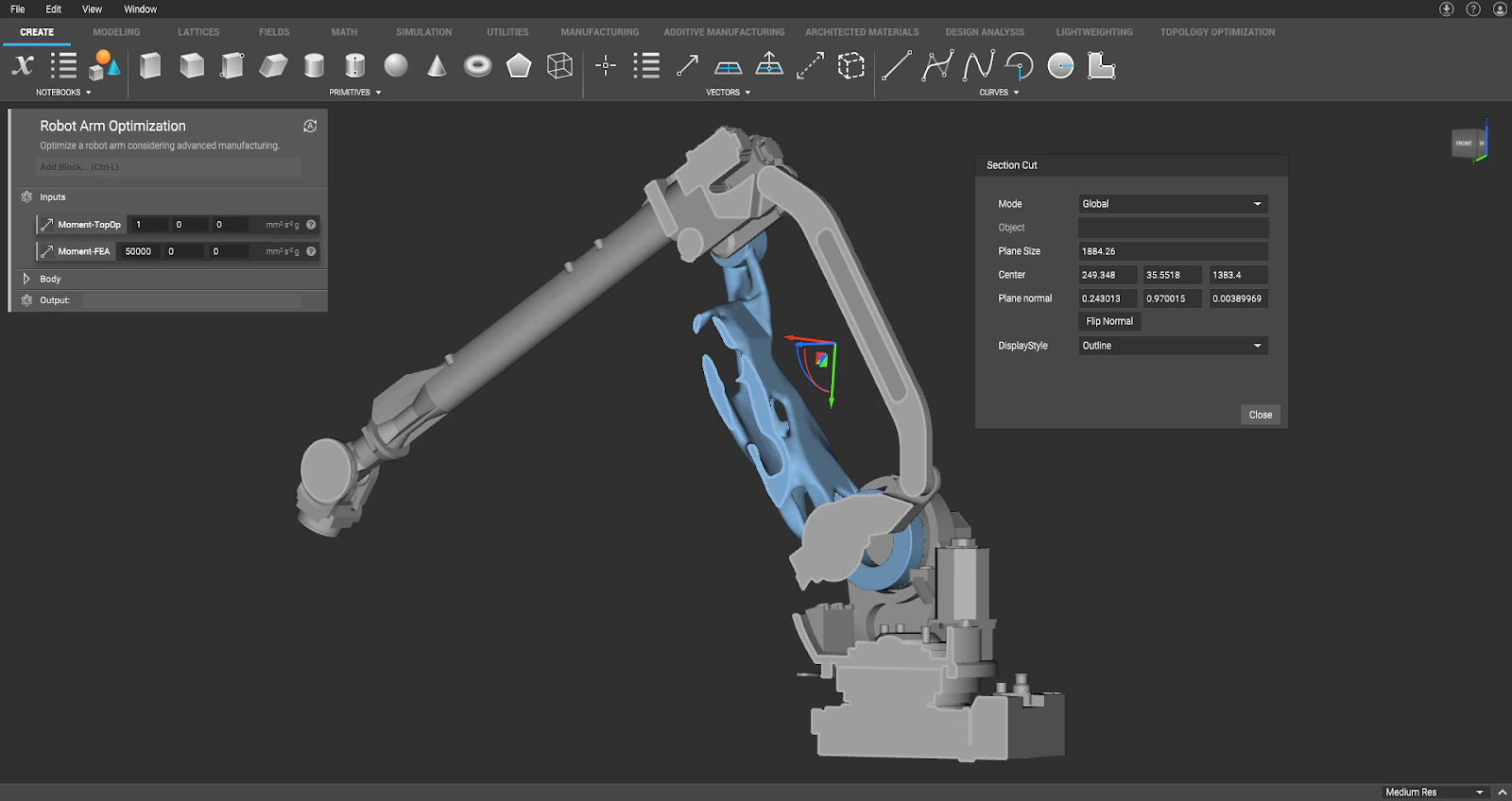Viewport: 1512px width, 801px height.
Task: Close the Section Cut panel
Action: click(1260, 415)
